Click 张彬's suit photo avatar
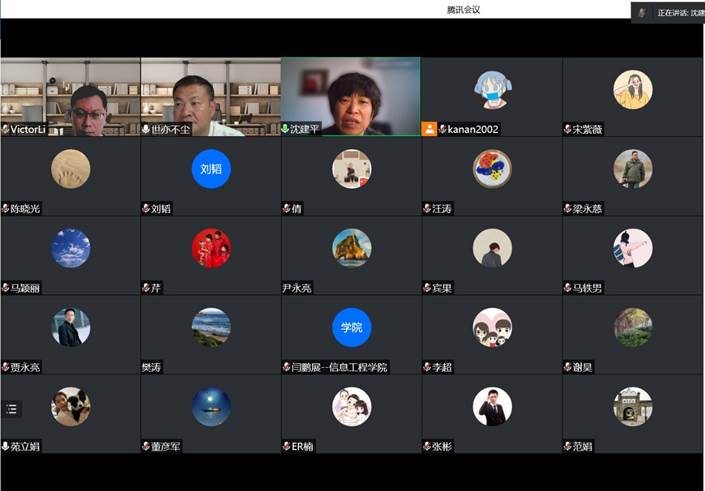The width and height of the screenshot is (705, 491). (492, 406)
